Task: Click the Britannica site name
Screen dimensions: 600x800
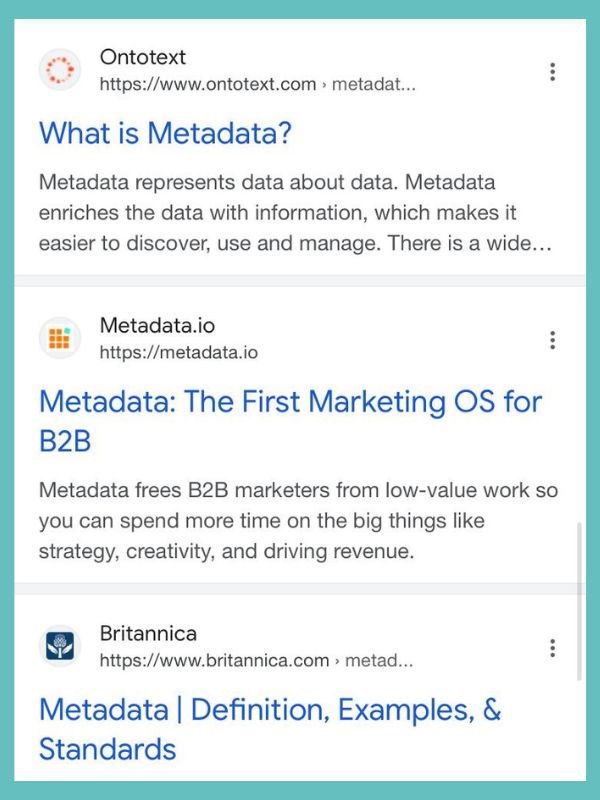Action: 148,633
